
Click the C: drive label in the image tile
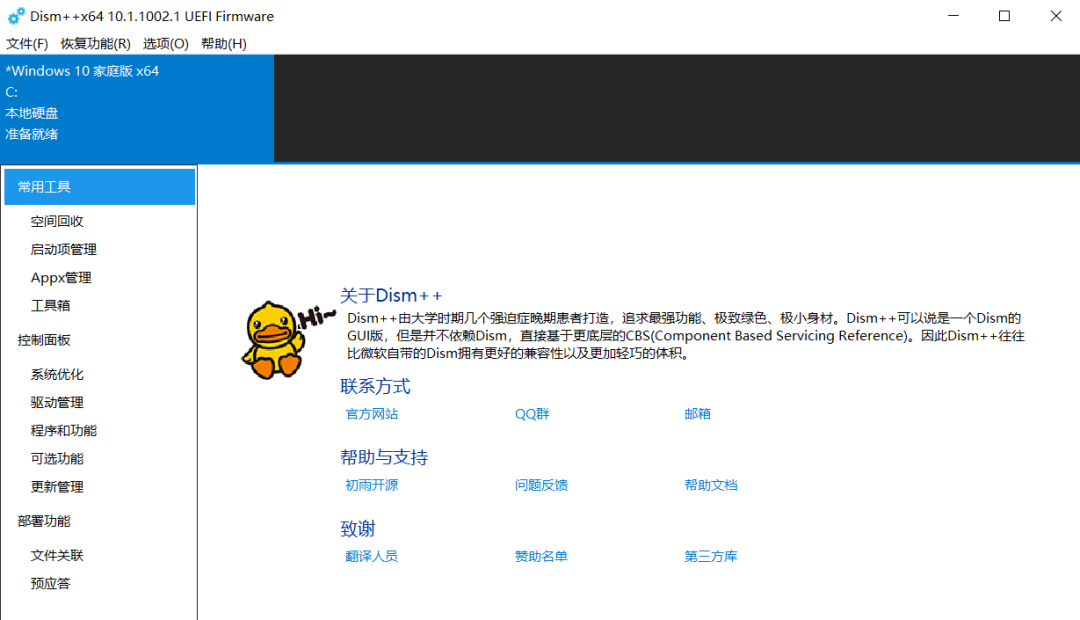click(x=12, y=92)
